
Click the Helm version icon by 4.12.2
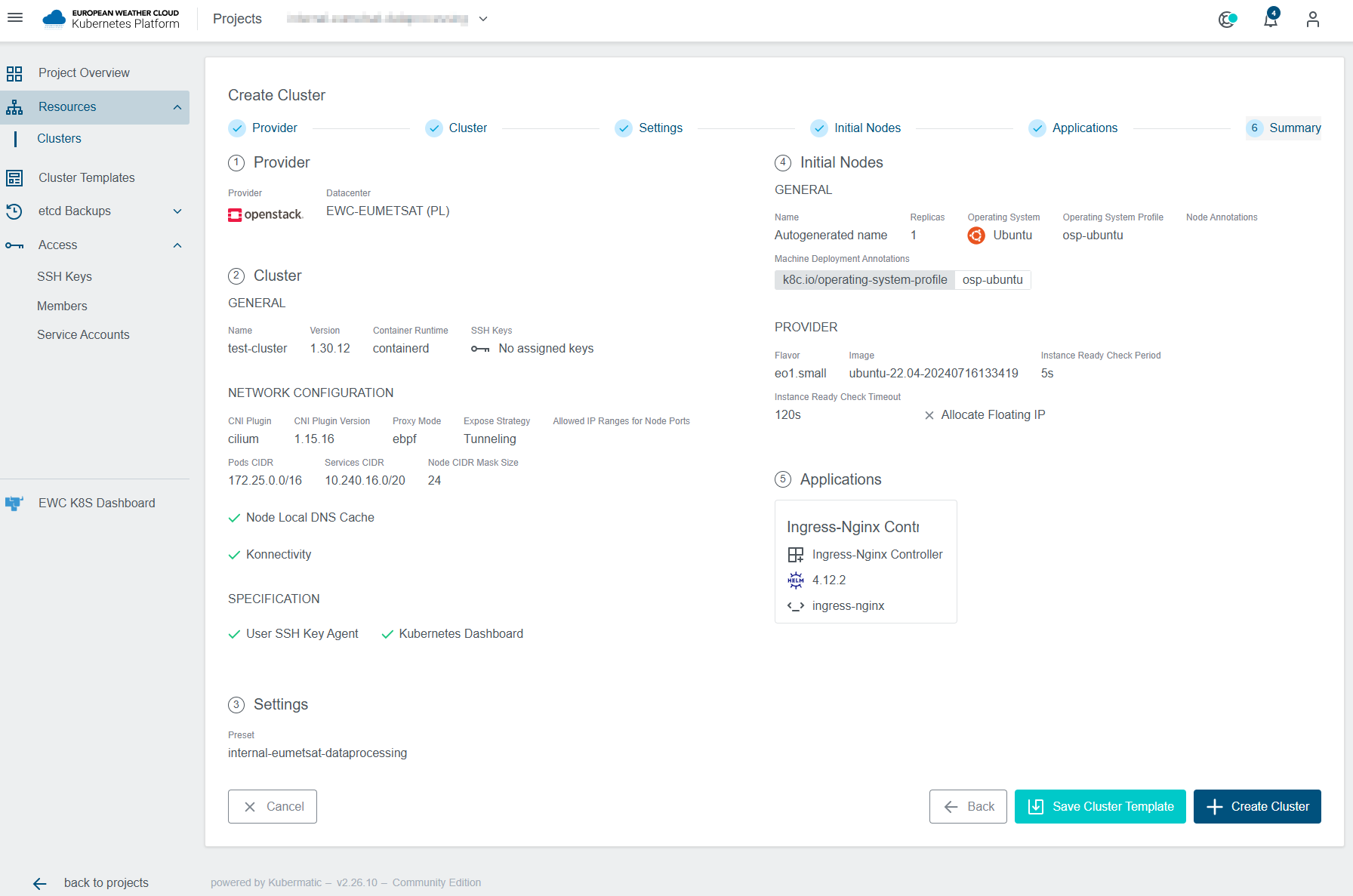pos(796,580)
